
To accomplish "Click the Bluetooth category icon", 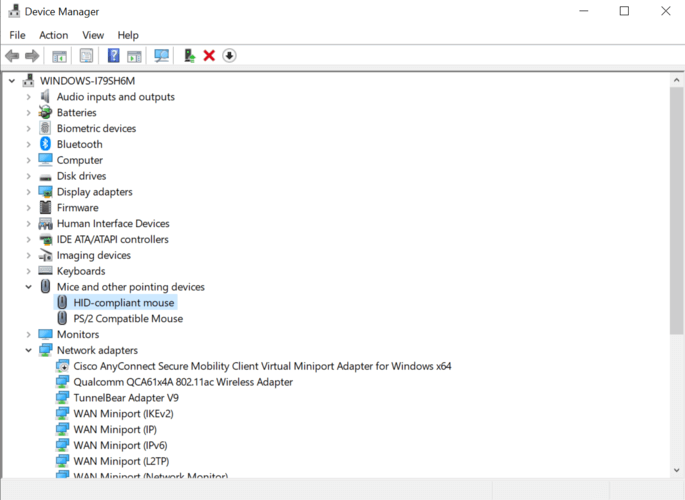I will (x=45, y=144).
